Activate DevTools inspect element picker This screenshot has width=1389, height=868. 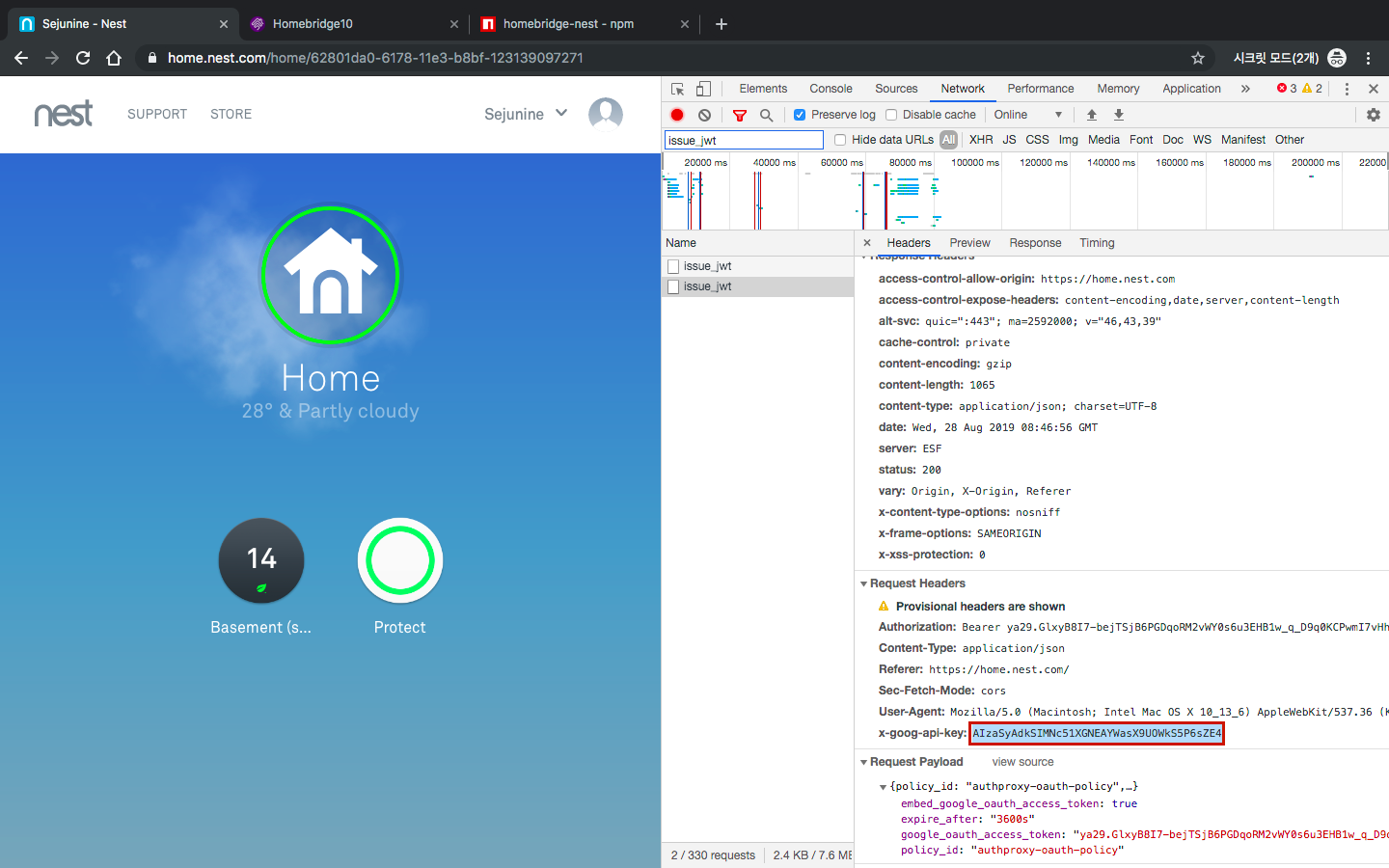click(x=678, y=89)
